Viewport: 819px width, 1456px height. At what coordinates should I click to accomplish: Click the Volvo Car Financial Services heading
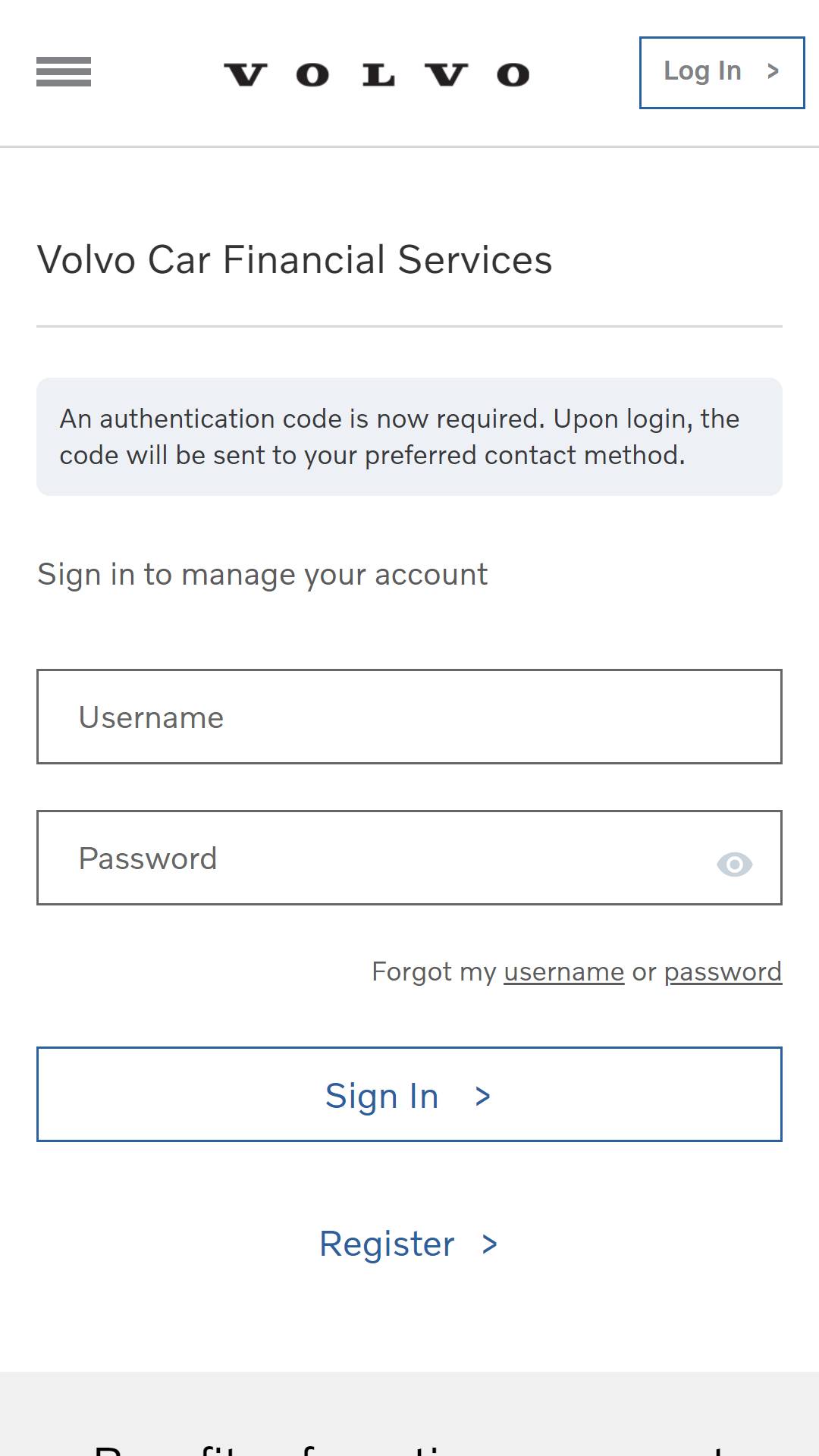coord(295,260)
